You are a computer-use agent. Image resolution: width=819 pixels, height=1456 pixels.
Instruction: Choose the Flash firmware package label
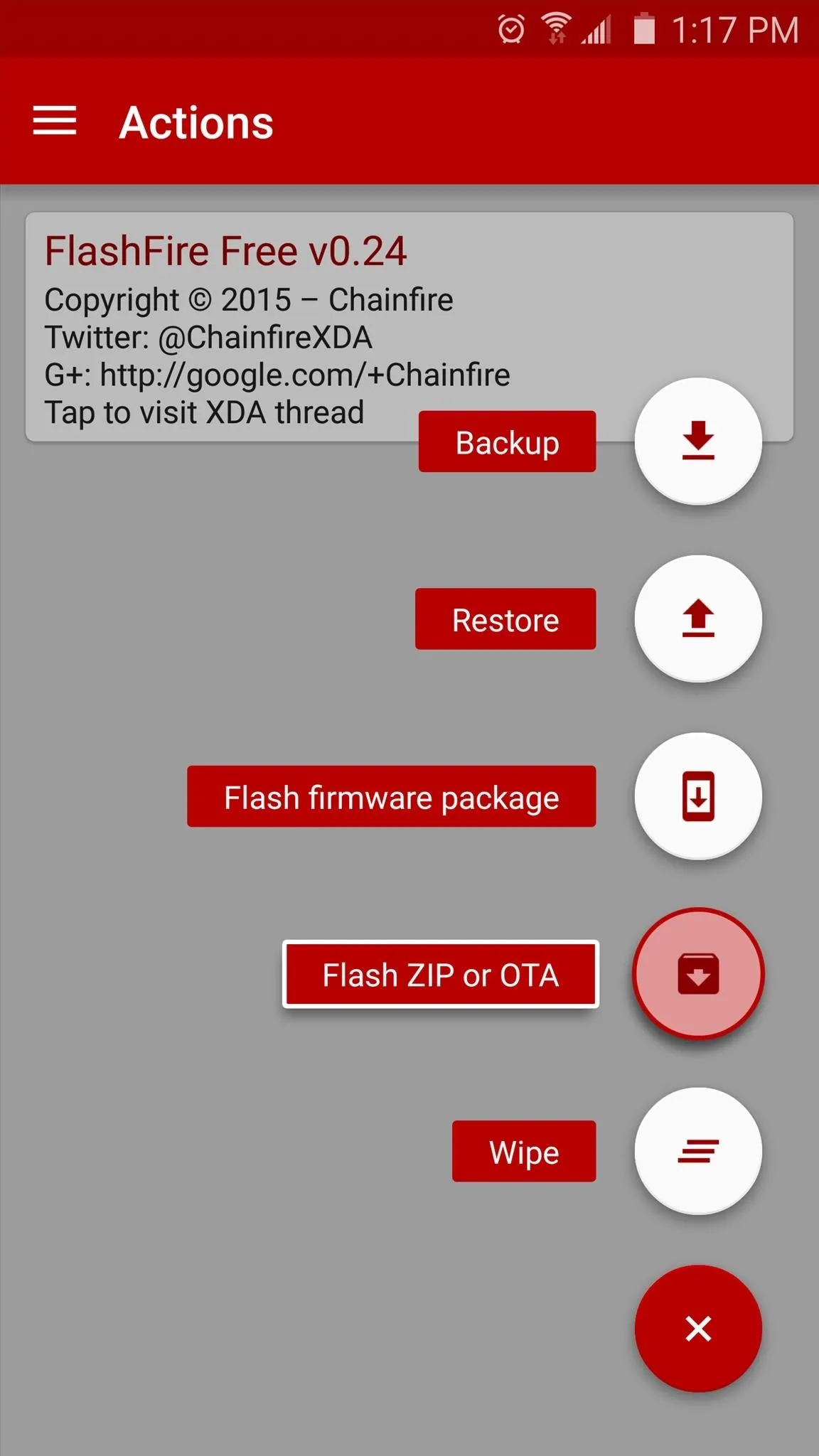tap(392, 796)
